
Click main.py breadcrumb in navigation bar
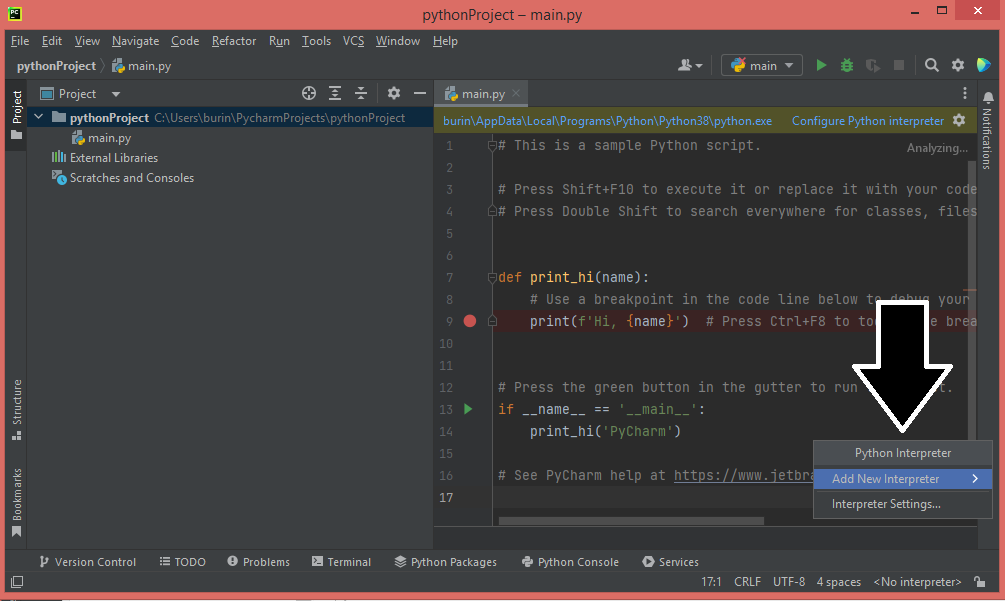point(142,65)
